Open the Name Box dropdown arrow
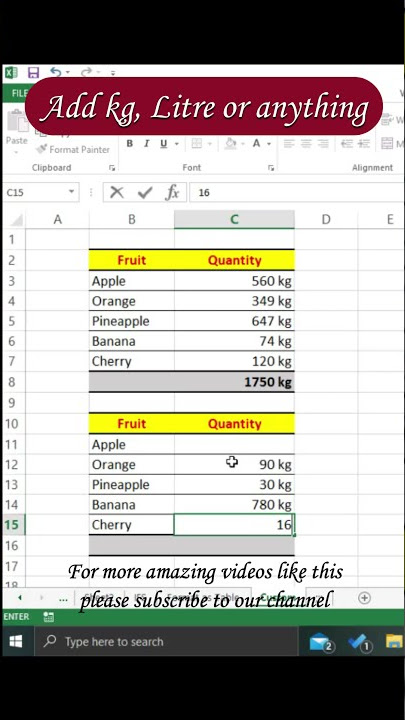The height and width of the screenshot is (720, 405). tap(72, 192)
